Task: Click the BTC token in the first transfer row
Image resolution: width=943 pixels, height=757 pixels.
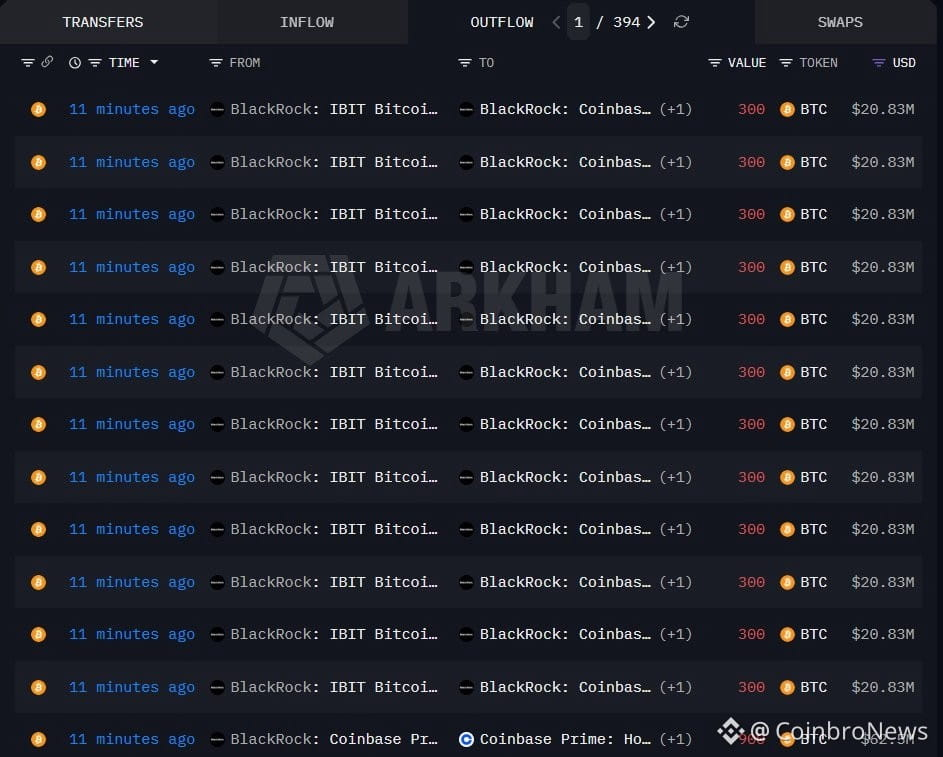Action: [803, 109]
